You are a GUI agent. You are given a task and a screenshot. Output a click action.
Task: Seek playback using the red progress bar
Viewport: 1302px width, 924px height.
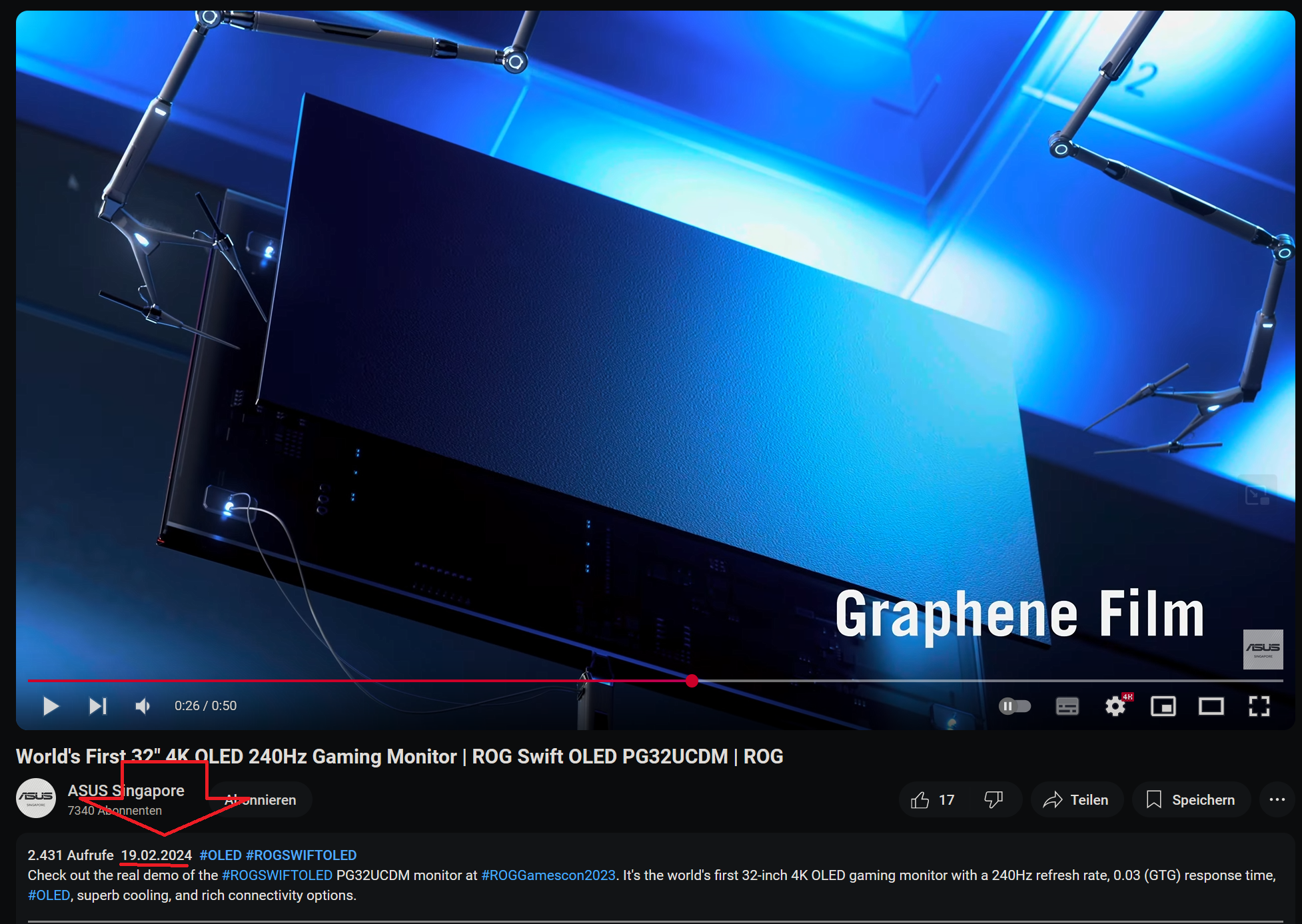(692, 682)
